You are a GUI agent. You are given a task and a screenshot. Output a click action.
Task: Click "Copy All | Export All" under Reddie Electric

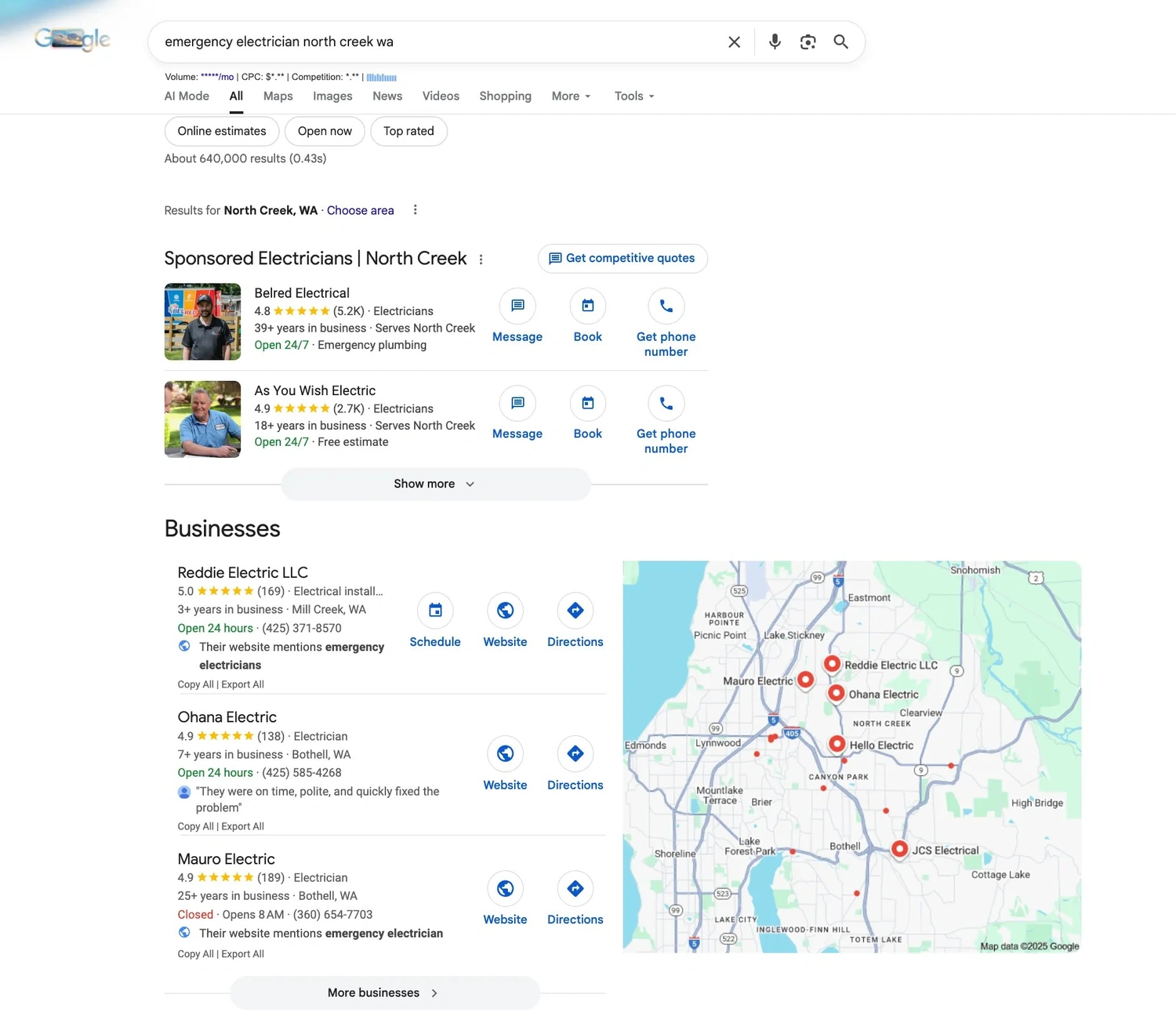[x=220, y=684]
